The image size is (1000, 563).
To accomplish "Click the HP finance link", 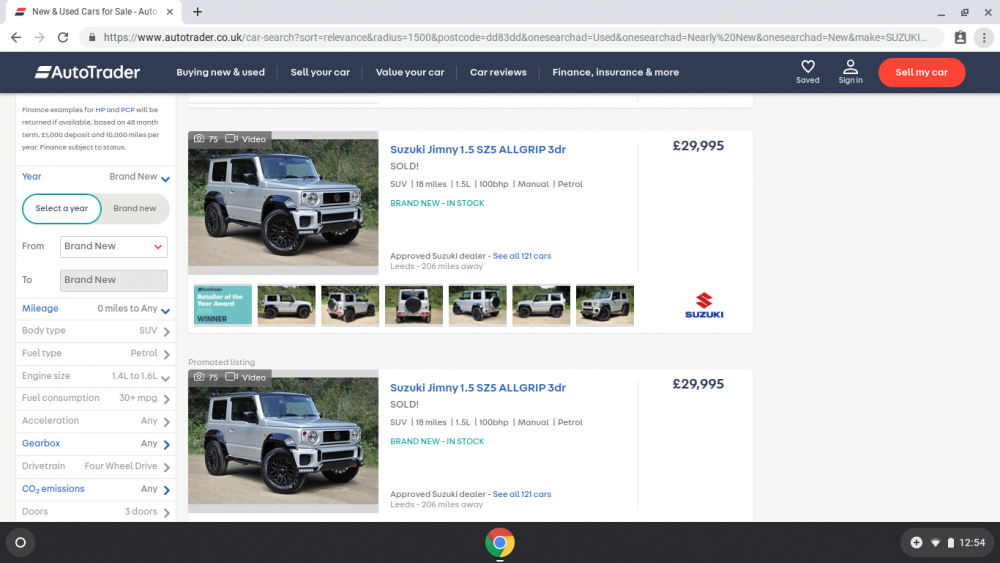I will (x=100, y=110).
